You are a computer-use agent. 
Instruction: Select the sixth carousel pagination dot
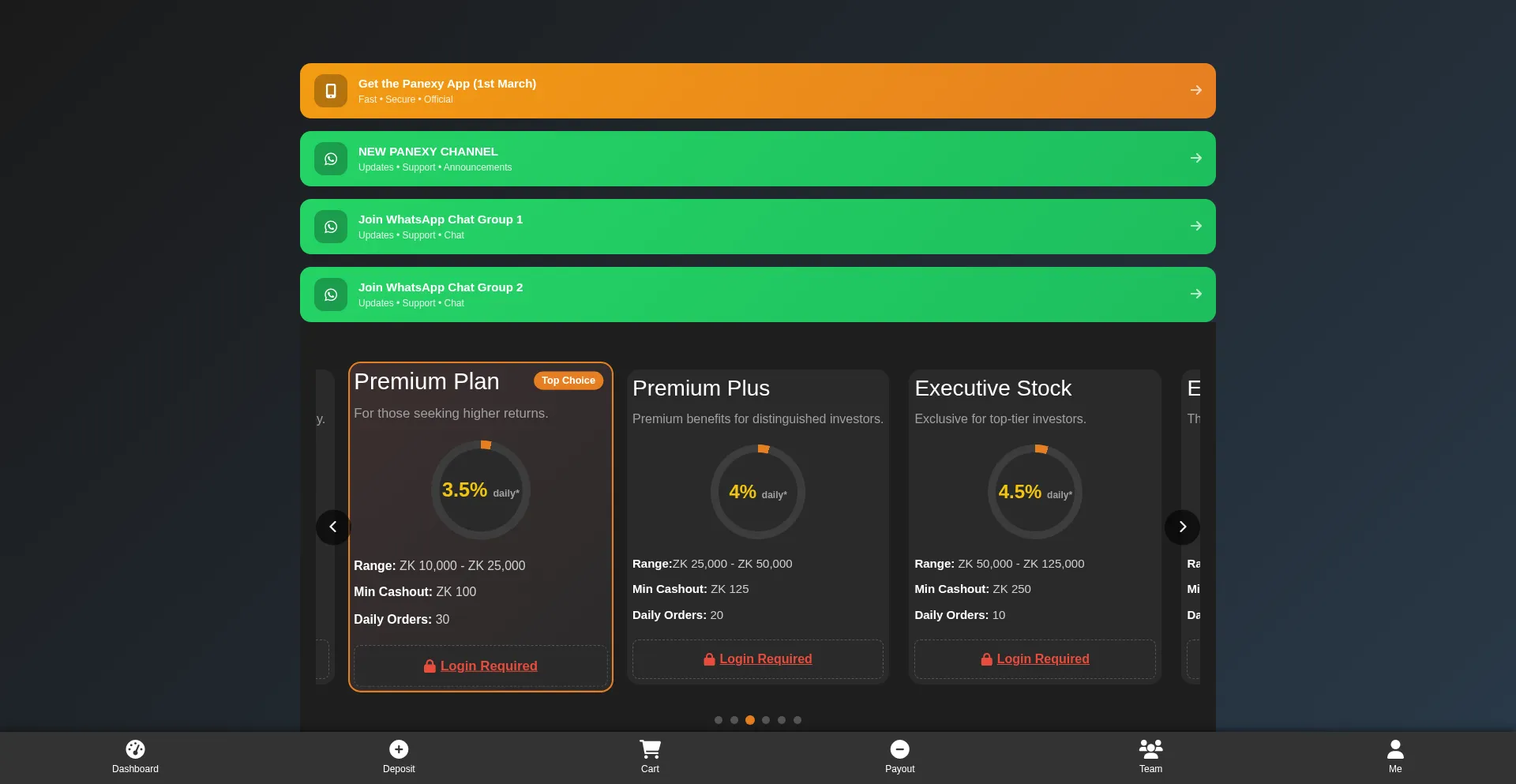pyautogui.click(x=797, y=720)
